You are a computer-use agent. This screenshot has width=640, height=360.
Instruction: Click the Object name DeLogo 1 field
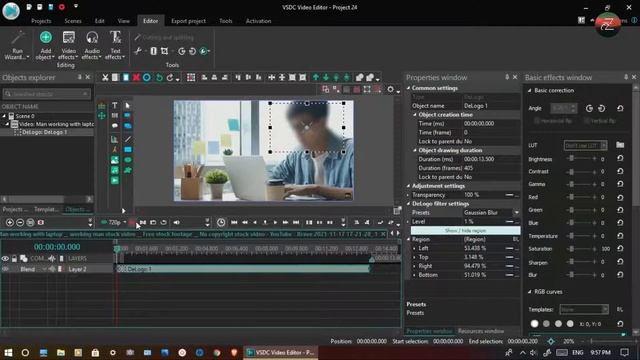click(x=491, y=106)
